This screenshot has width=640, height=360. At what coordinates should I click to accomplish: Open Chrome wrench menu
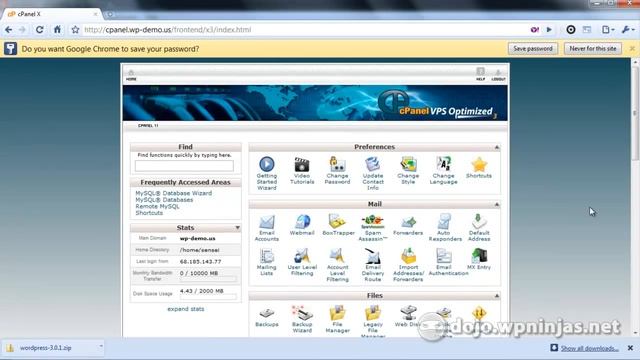tap(627, 29)
